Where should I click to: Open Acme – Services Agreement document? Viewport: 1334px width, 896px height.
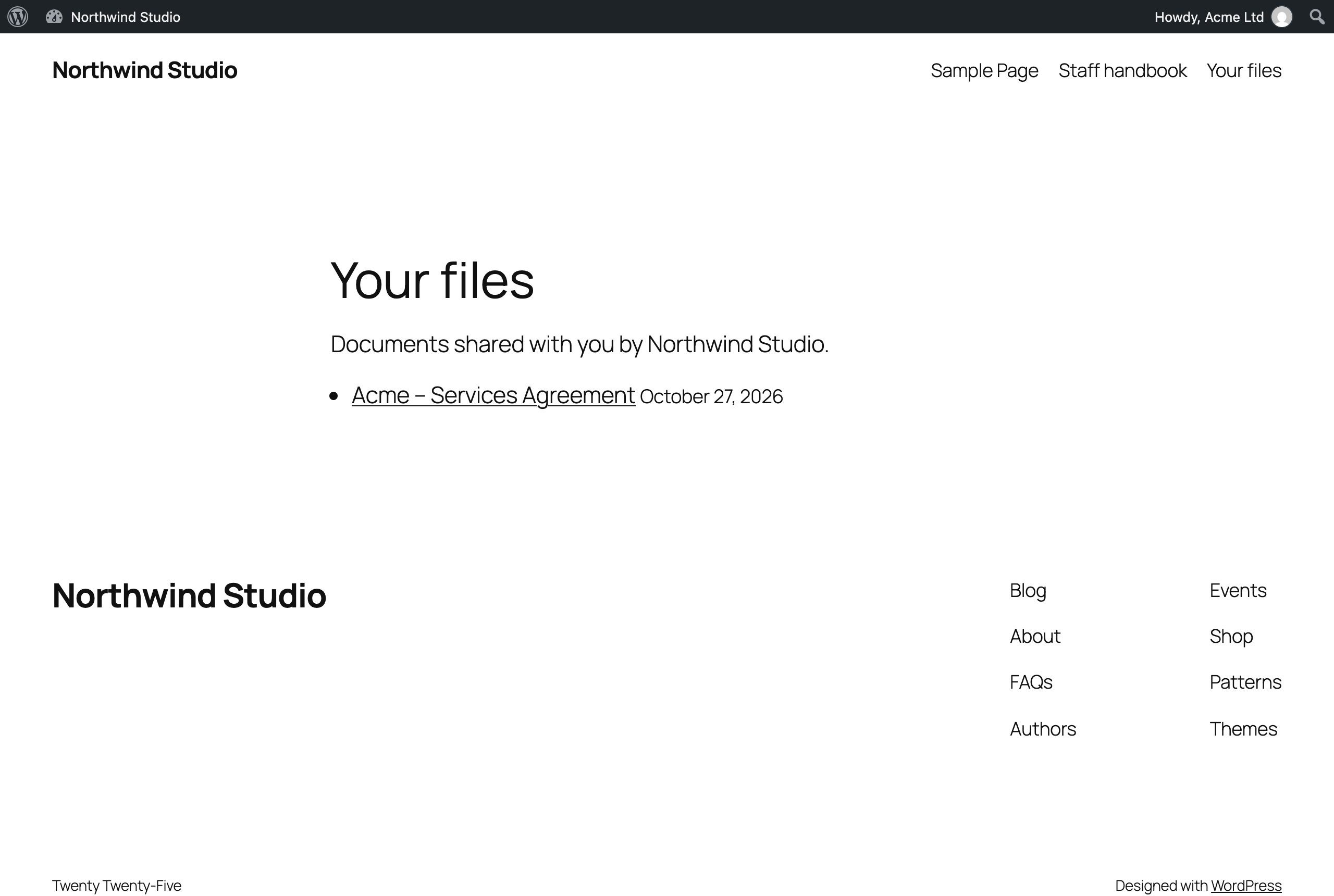point(493,395)
